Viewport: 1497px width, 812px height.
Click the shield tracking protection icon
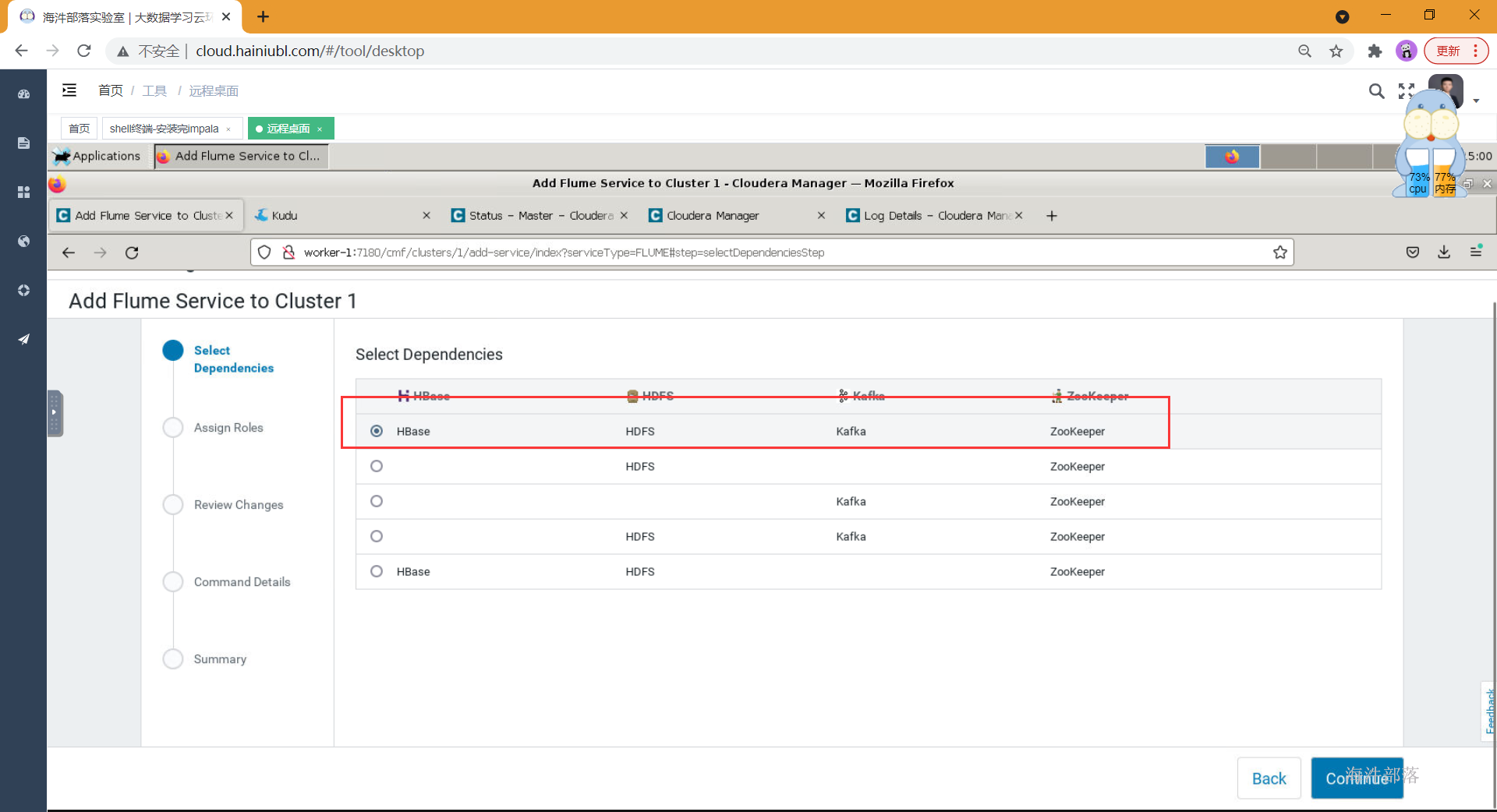[264, 252]
